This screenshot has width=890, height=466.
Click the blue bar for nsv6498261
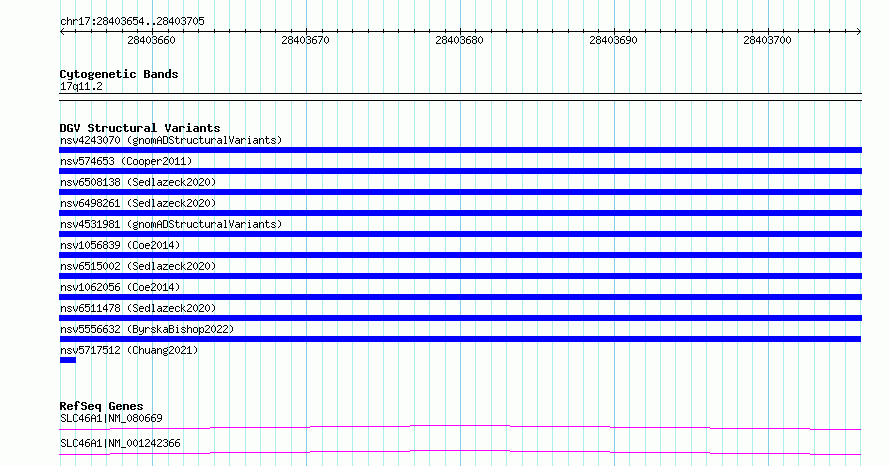(x=460, y=213)
